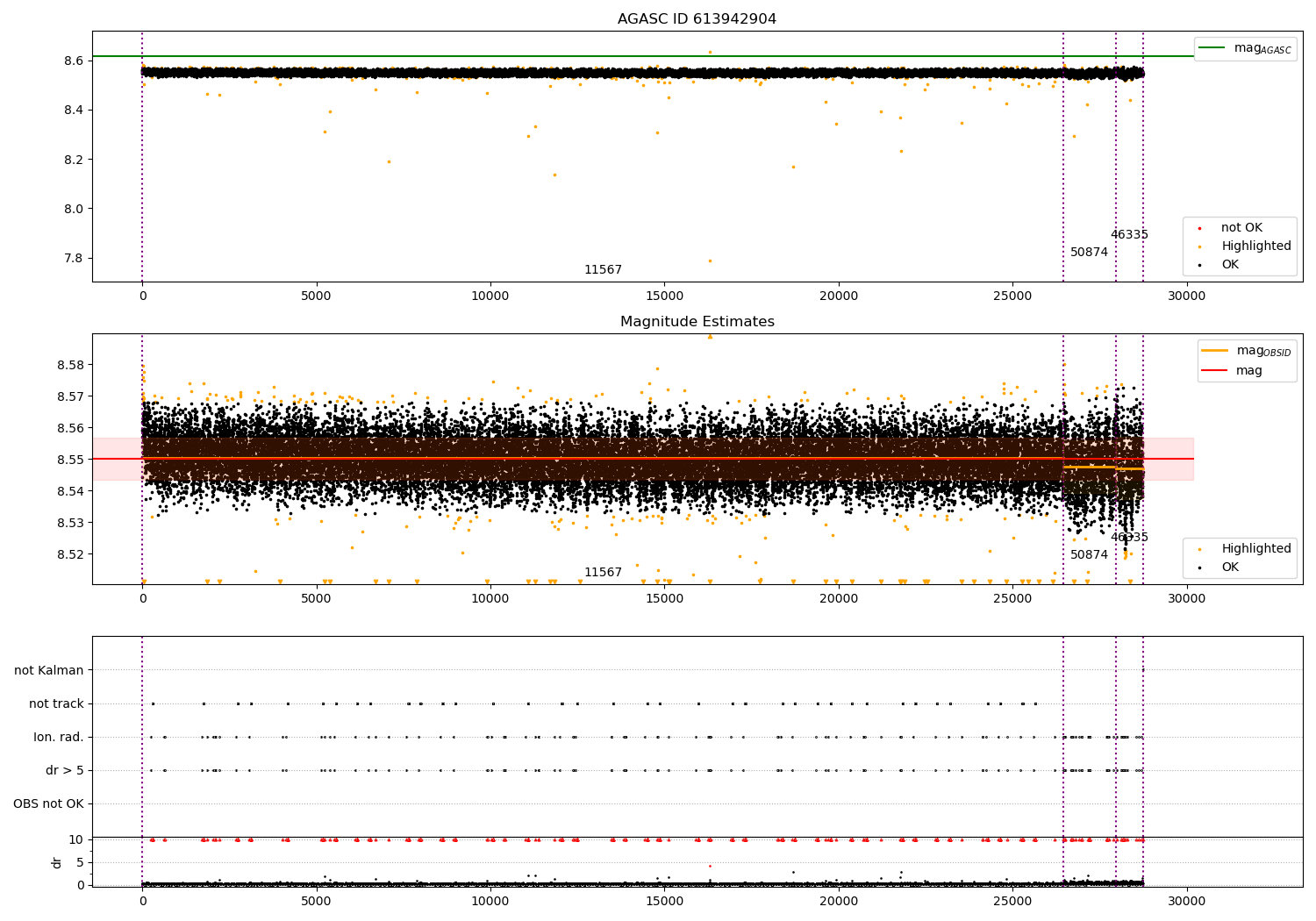1316x921 pixels.
Task: Click the 7.8 y-axis tick label
Action: coord(75,258)
